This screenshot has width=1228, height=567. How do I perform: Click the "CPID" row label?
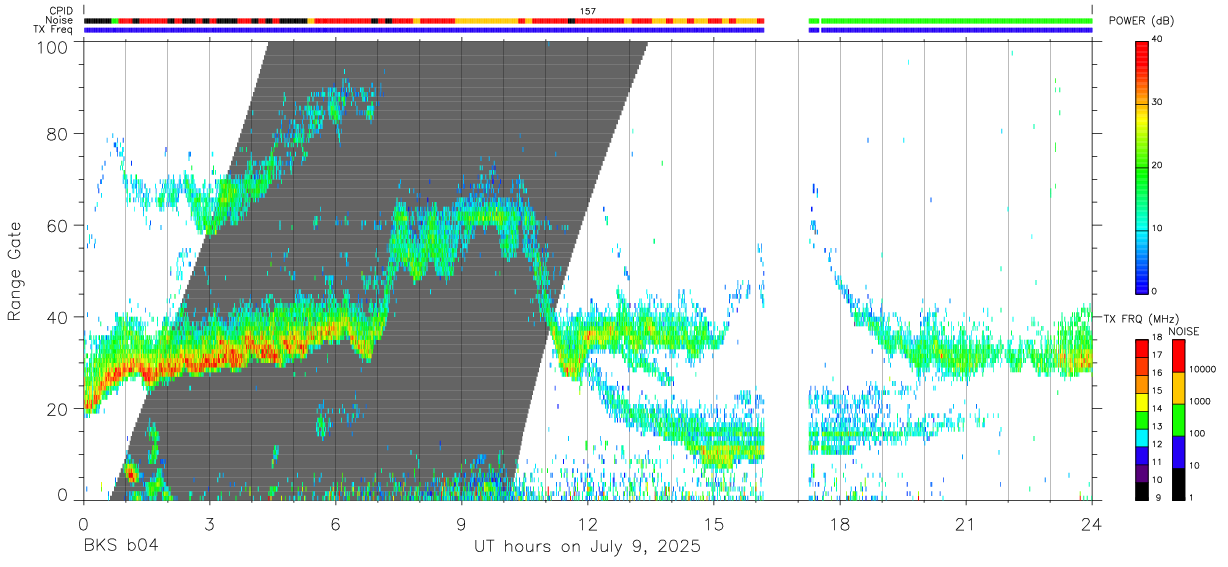60,11
